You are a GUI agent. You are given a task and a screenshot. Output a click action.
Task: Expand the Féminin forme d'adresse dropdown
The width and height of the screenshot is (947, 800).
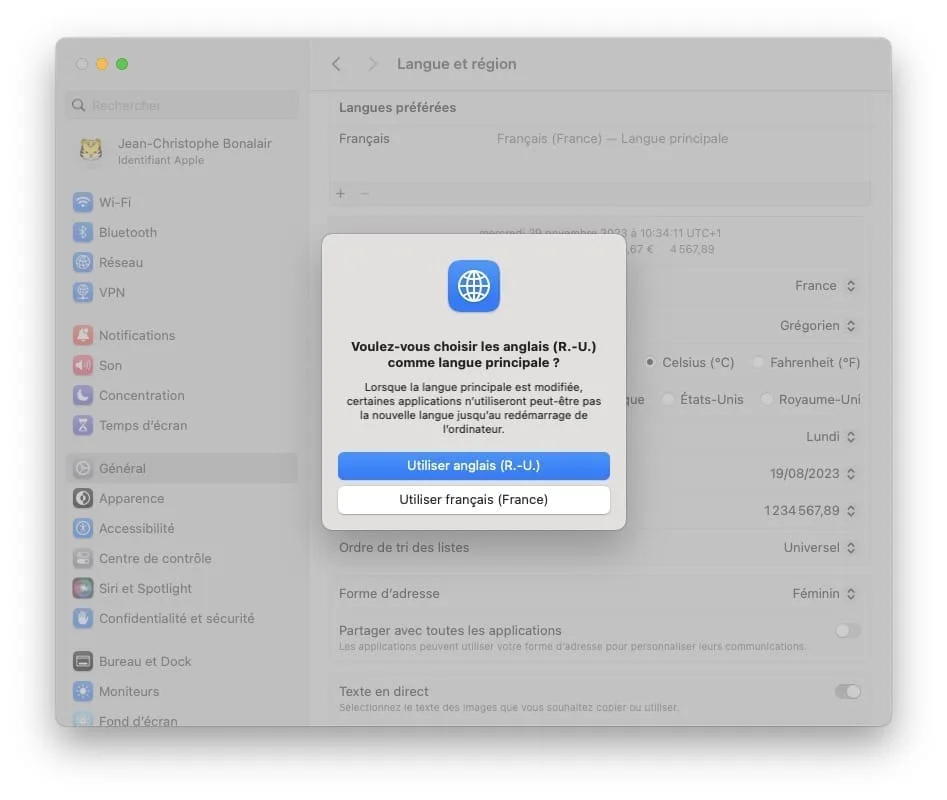pos(824,593)
